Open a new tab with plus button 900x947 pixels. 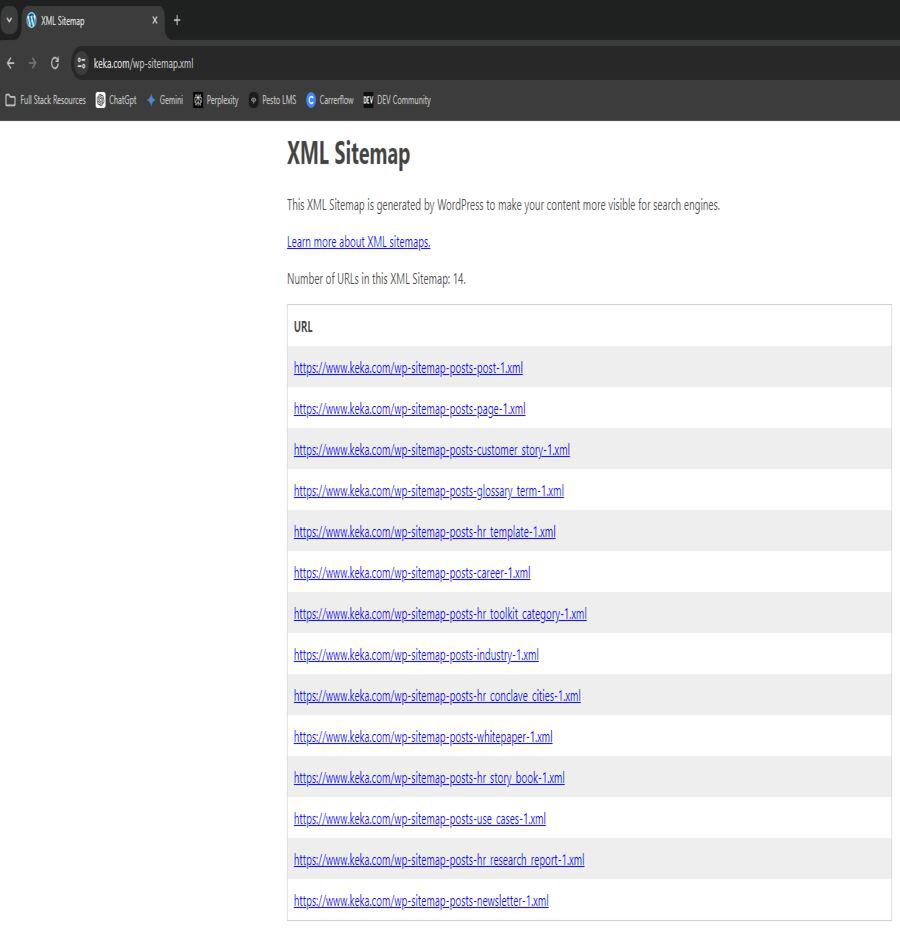[x=177, y=21]
